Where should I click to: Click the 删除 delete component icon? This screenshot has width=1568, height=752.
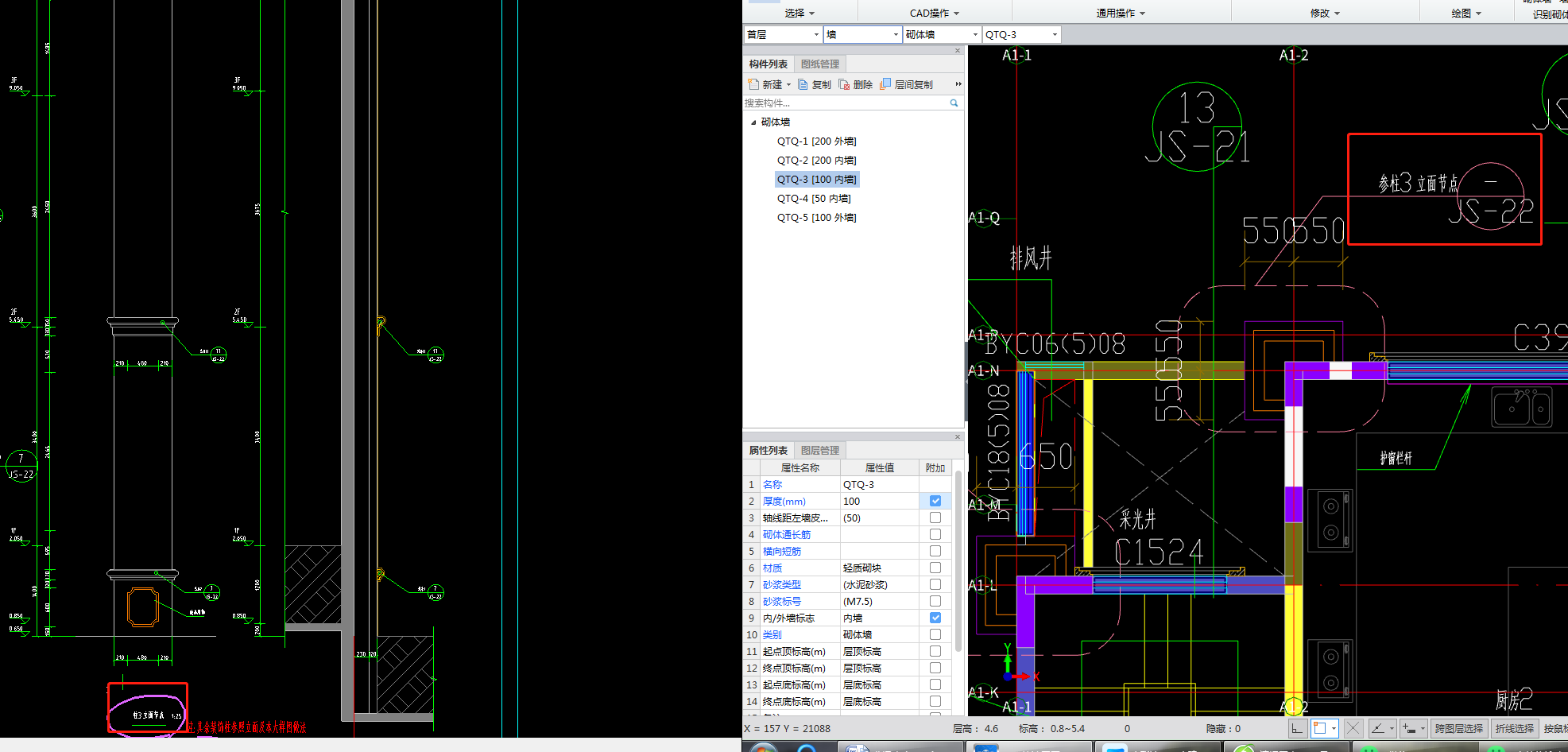click(844, 84)
